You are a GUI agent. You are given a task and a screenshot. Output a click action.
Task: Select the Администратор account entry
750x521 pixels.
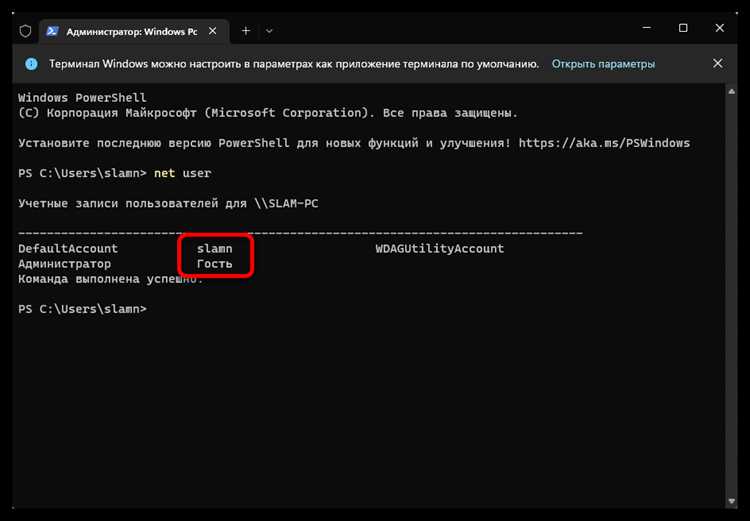(x=65, y=264)
